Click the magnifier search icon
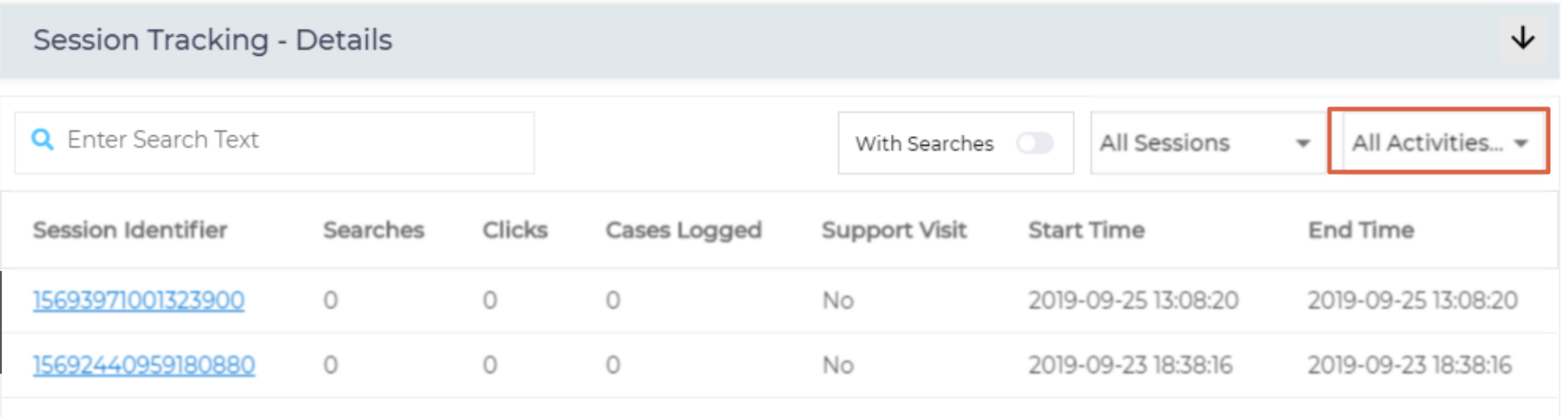Image resolution: width=1568 pixels, height=417 pixels. click(x=42, y=140)
